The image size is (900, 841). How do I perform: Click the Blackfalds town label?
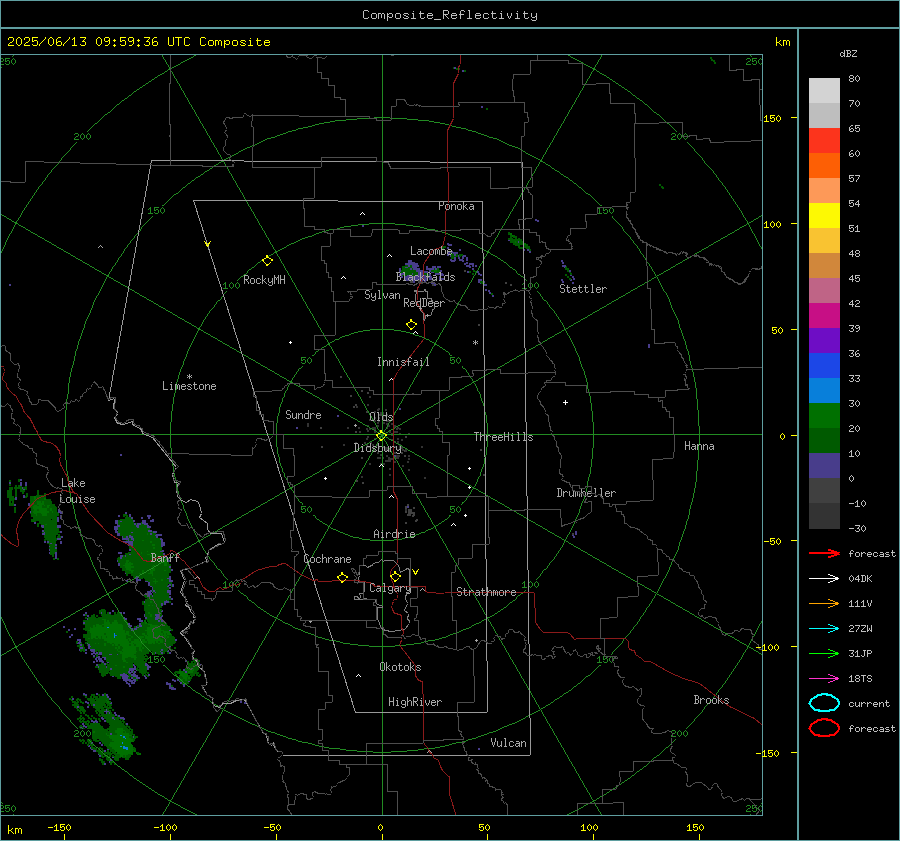click(425, 277)
